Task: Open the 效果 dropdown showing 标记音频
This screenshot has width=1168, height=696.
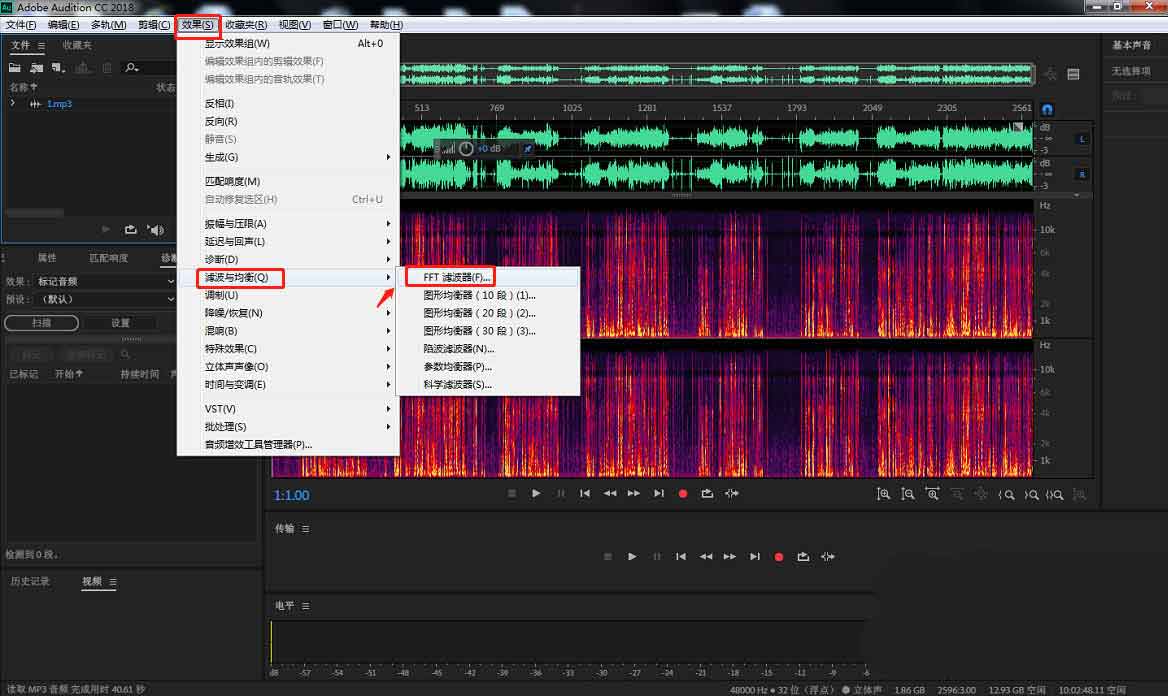Action: 105,282
